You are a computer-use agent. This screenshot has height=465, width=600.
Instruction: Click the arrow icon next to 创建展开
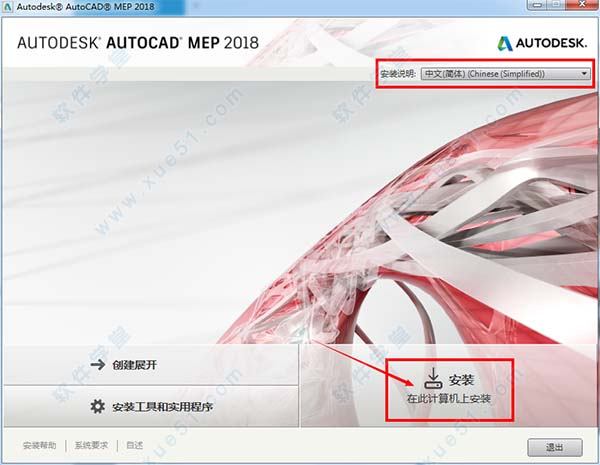pyautogui.click(x=98, y=364)
